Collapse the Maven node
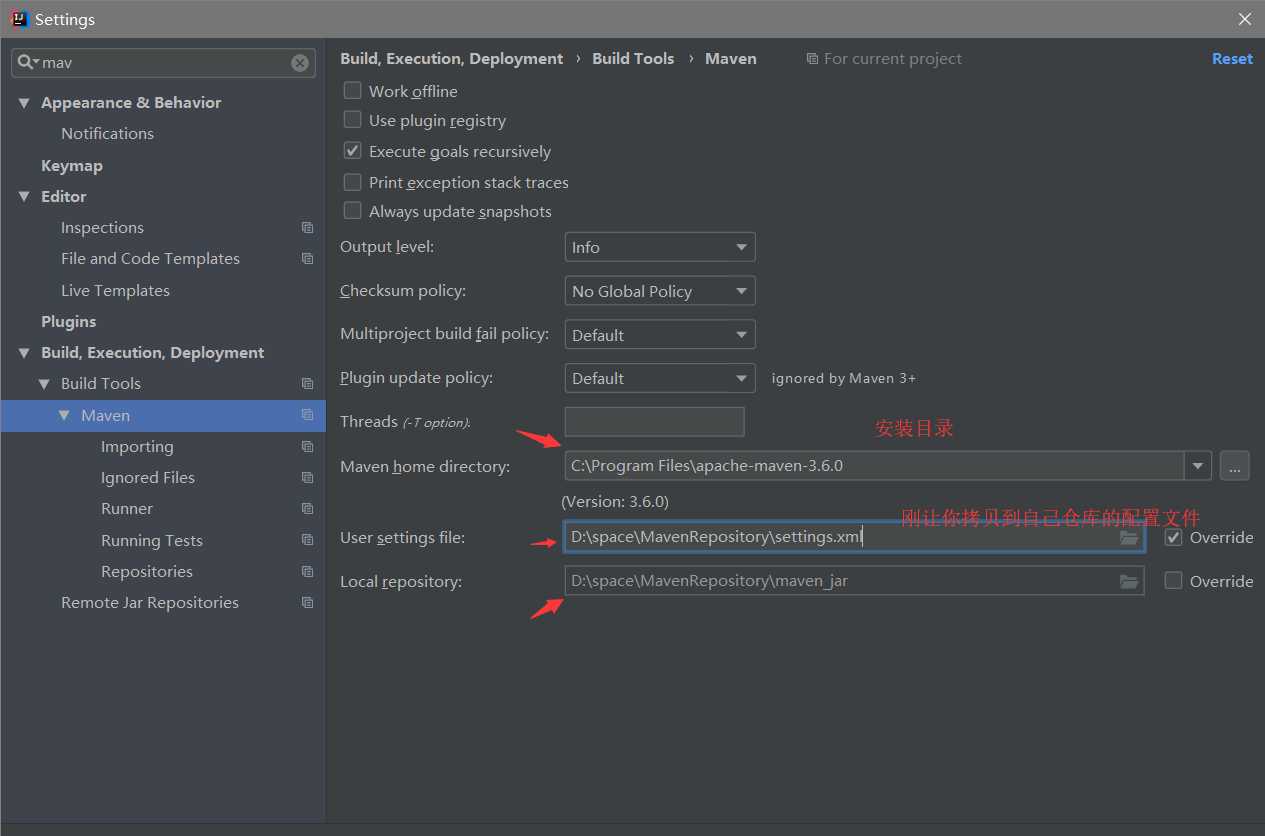Image resolution: width=1265 pixels, height=836 pixels. pyautogui.click(x=64, y=415)
